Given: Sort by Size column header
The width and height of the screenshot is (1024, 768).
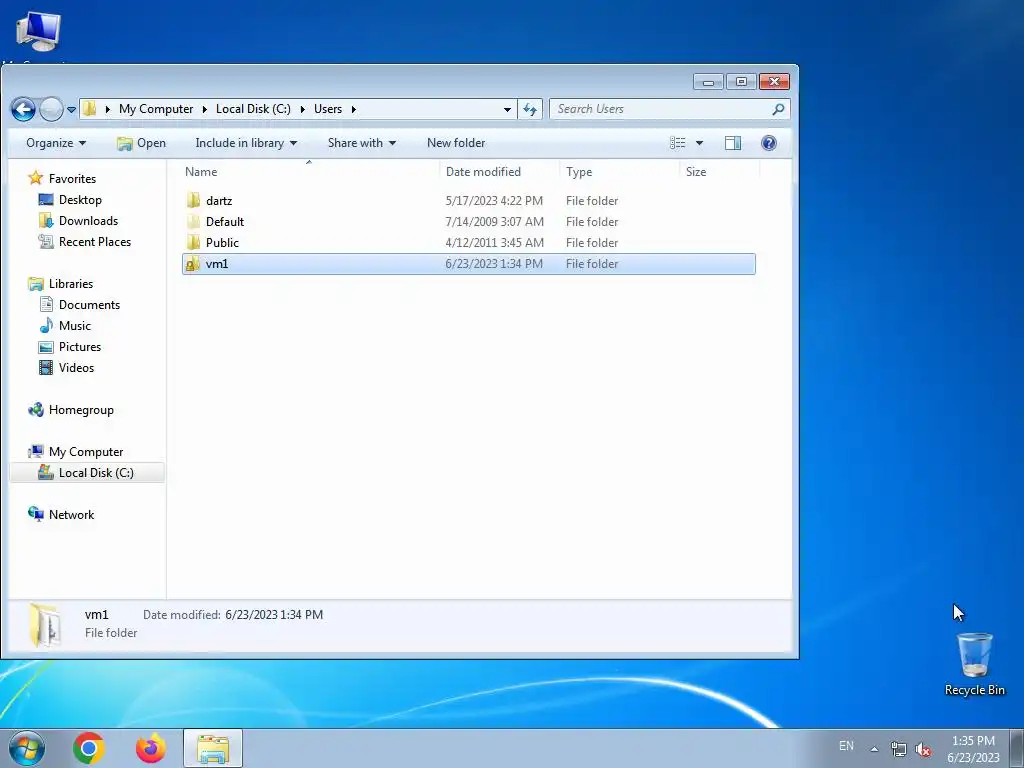Looking at the screenshot, I should [719, 172].
